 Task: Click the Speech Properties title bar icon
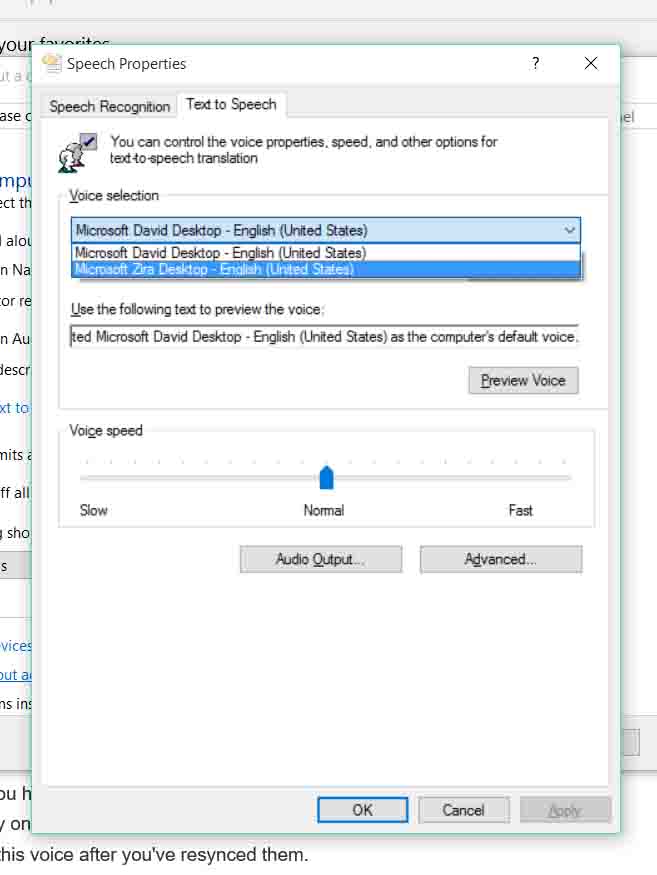coord(52,64)
